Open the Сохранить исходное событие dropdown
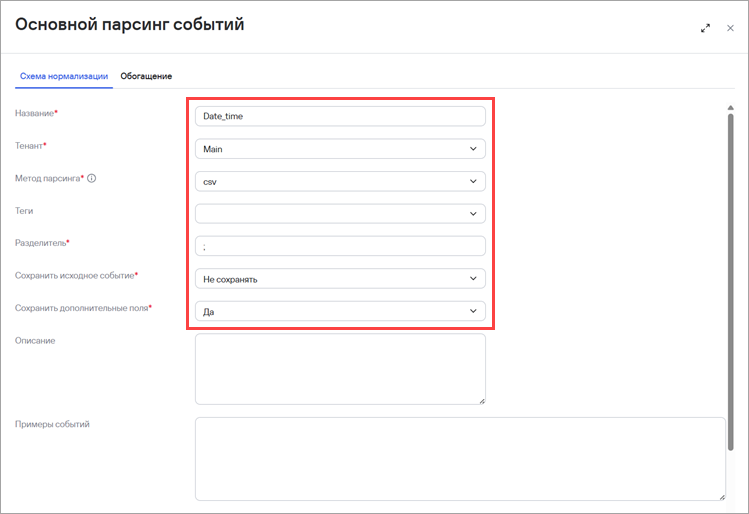749x514 pixels. click(x=340, y=278)
